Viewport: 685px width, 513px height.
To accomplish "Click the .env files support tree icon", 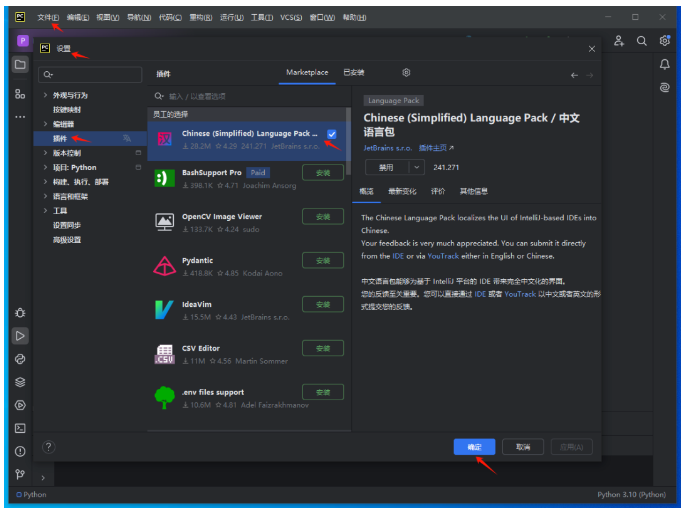I will point(165,398).
